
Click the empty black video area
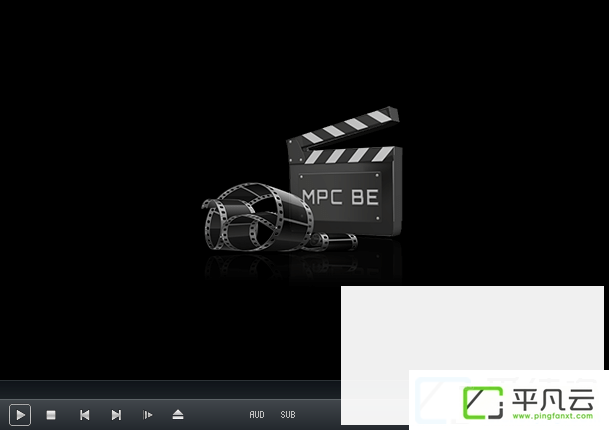click(117, 155)
